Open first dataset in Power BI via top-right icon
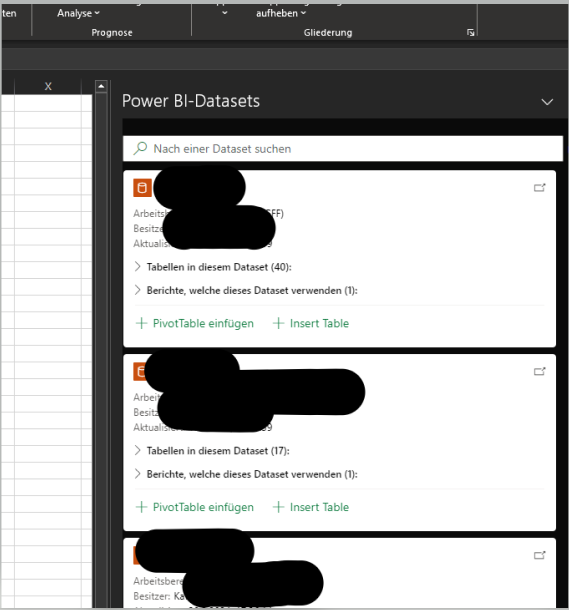The width and height of the screenshot is (569, 610). tap(539, 188)
